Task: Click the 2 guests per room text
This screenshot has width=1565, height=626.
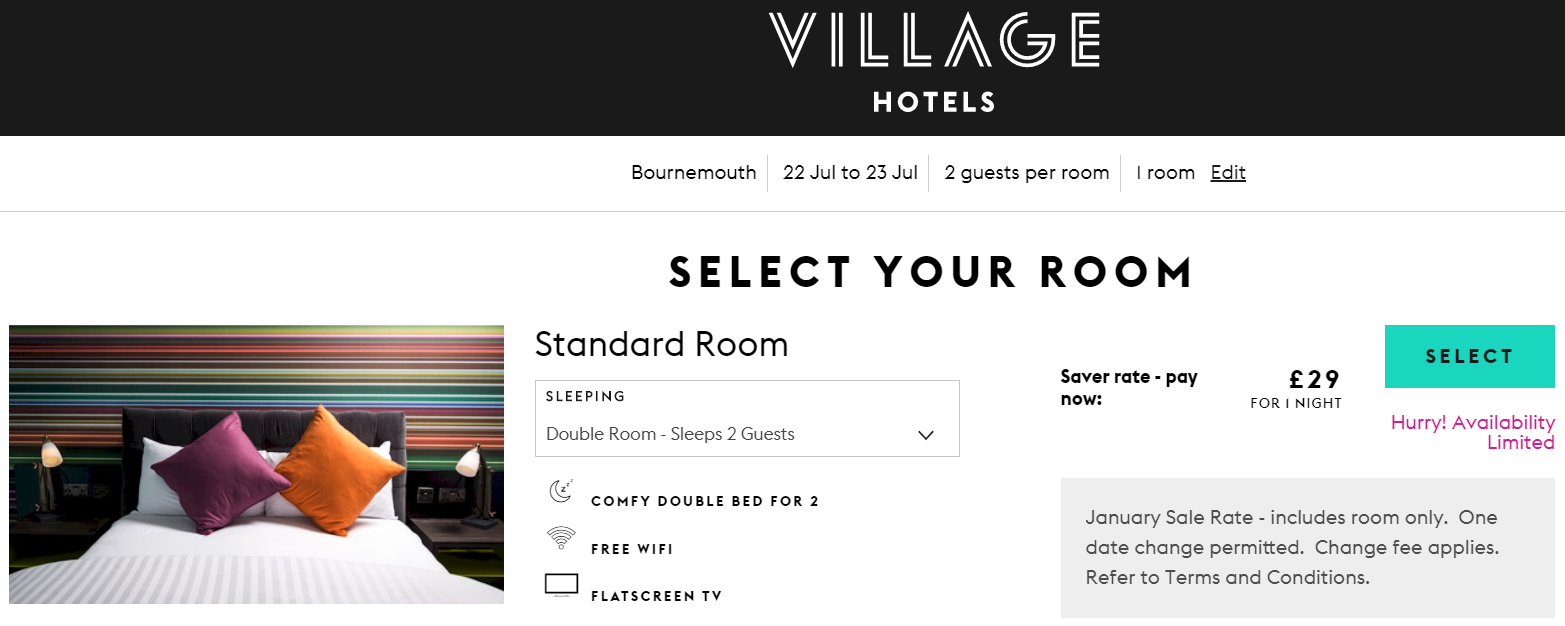Action: (x=1027, y=173)
